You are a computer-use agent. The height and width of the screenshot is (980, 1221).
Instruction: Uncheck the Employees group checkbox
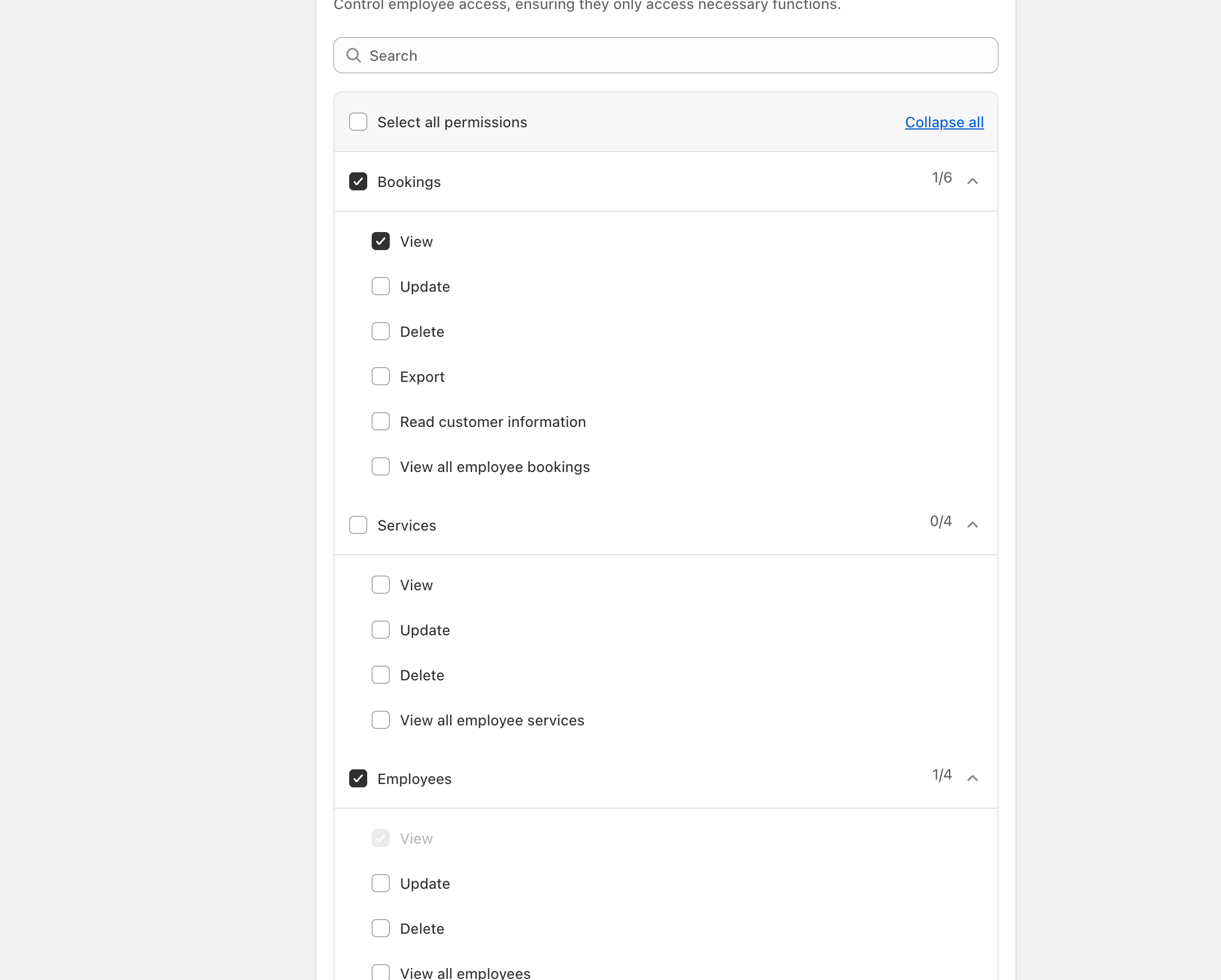point(358,778)
